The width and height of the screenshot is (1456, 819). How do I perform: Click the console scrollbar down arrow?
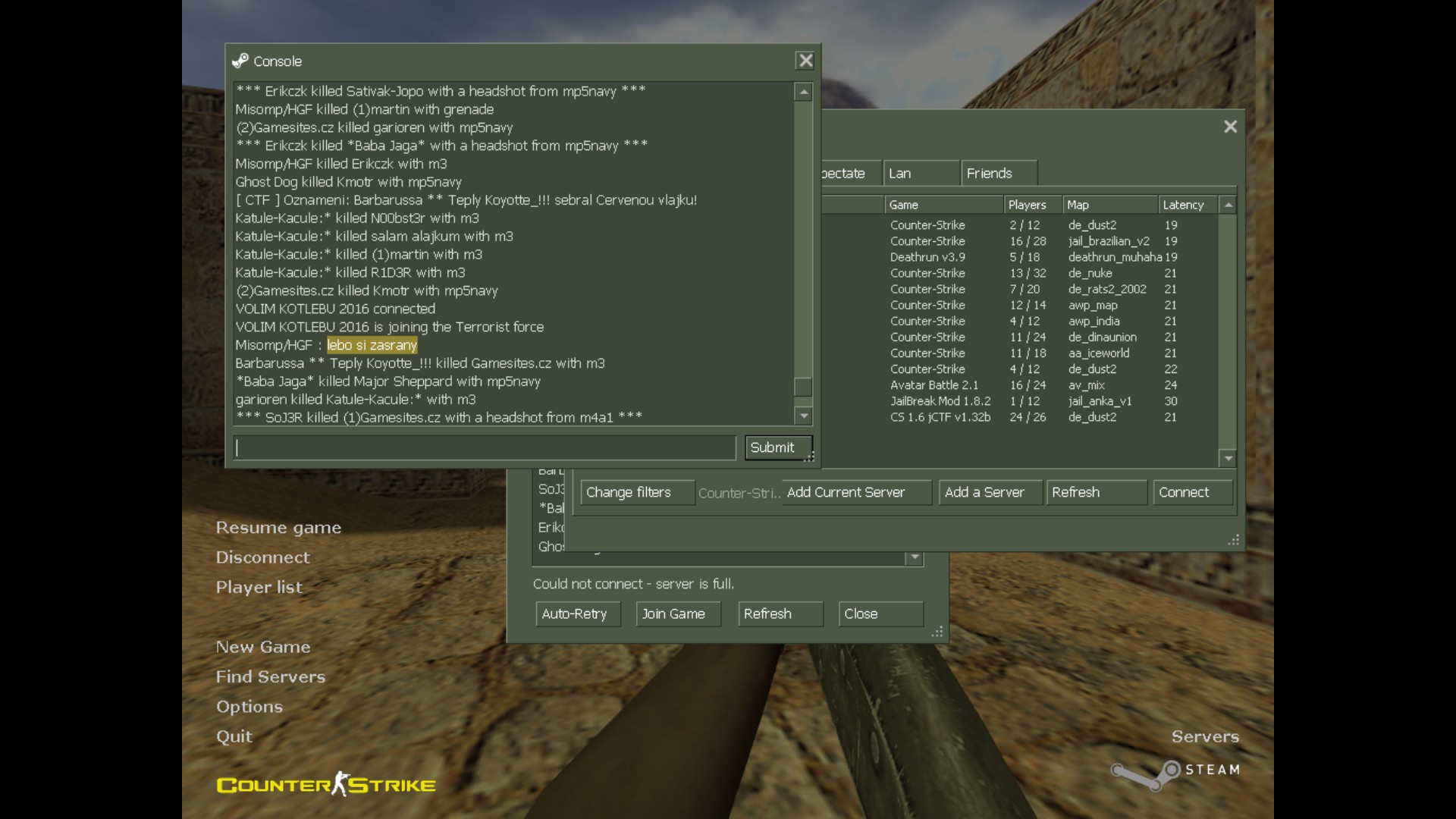click(803, 416)
